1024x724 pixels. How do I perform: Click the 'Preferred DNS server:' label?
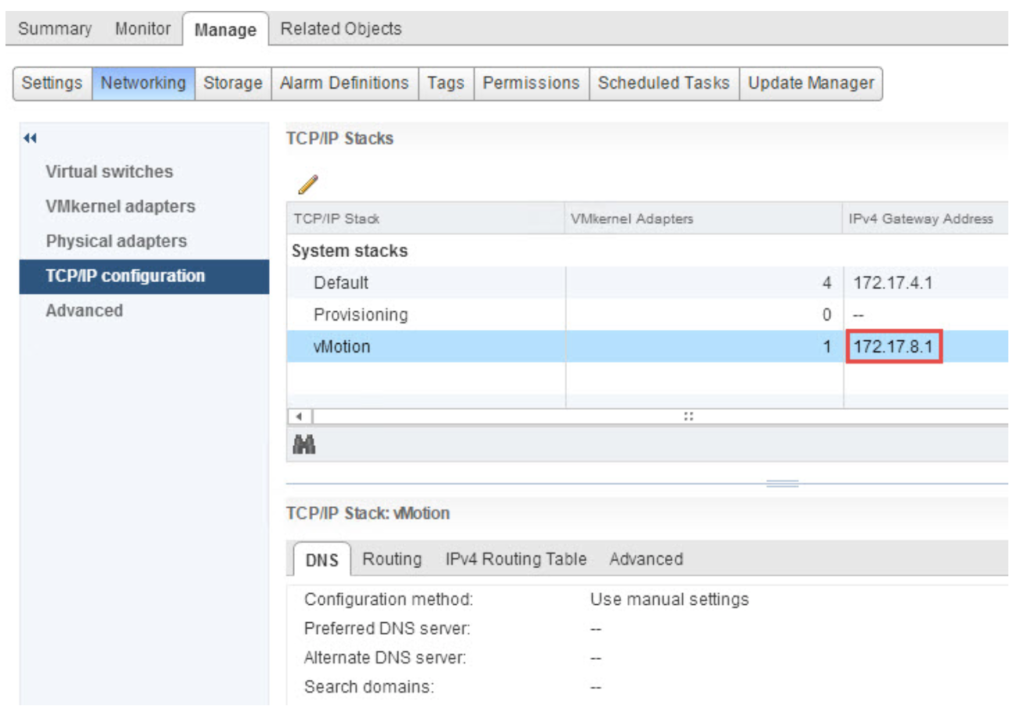[387, 629]
